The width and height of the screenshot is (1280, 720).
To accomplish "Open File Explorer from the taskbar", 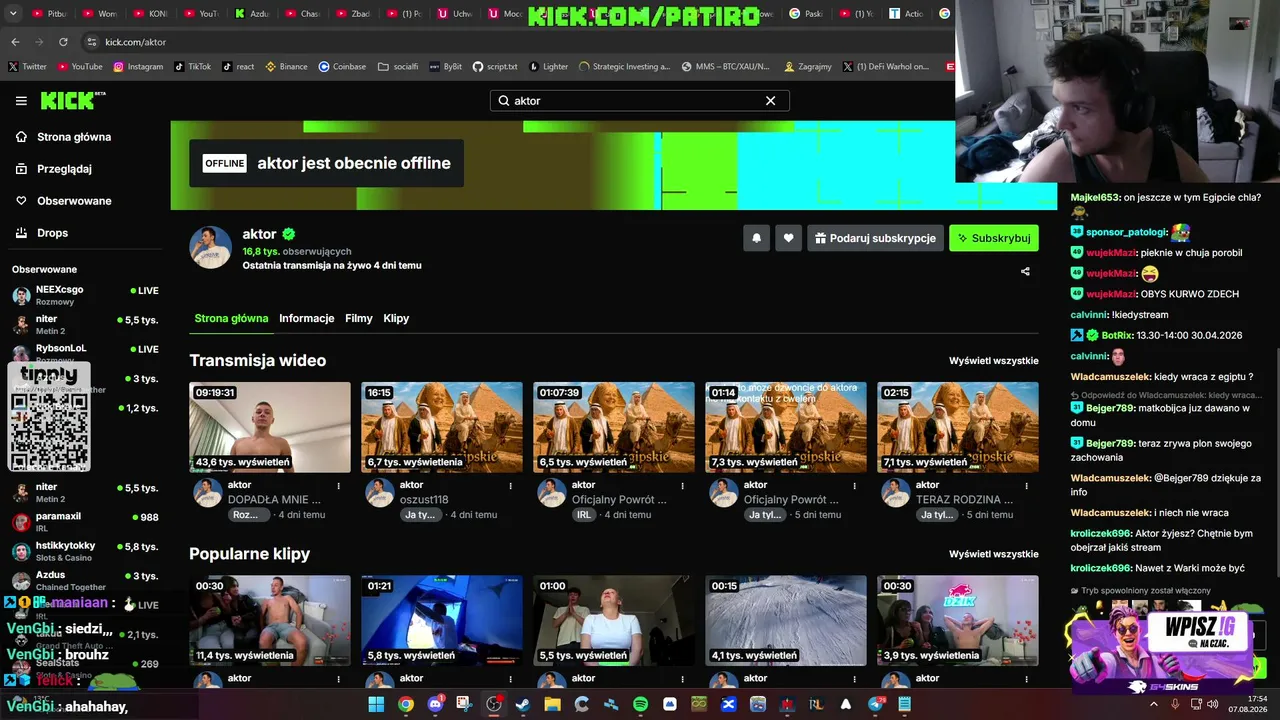I will coord(552,705).
